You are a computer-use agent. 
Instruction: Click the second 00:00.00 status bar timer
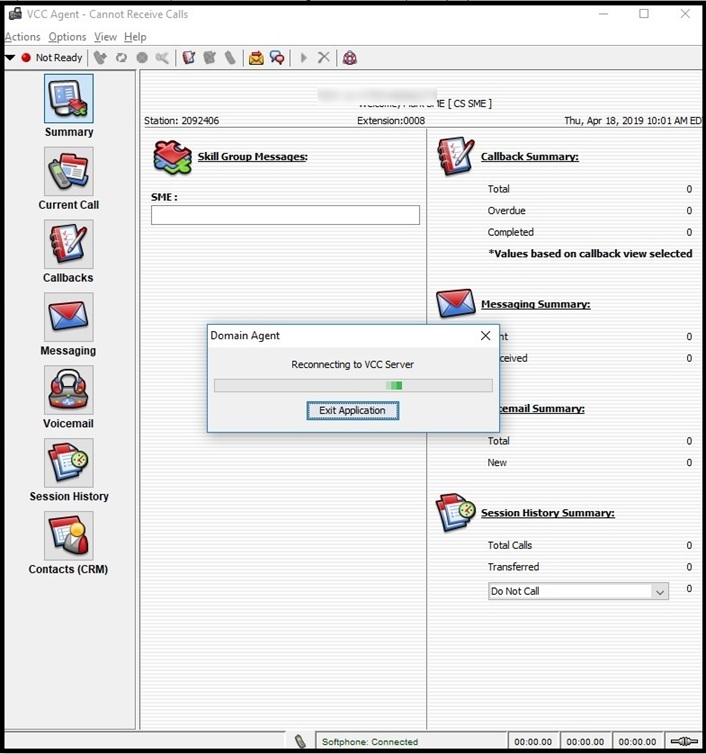pyautogui.click(x=585, y=742)
